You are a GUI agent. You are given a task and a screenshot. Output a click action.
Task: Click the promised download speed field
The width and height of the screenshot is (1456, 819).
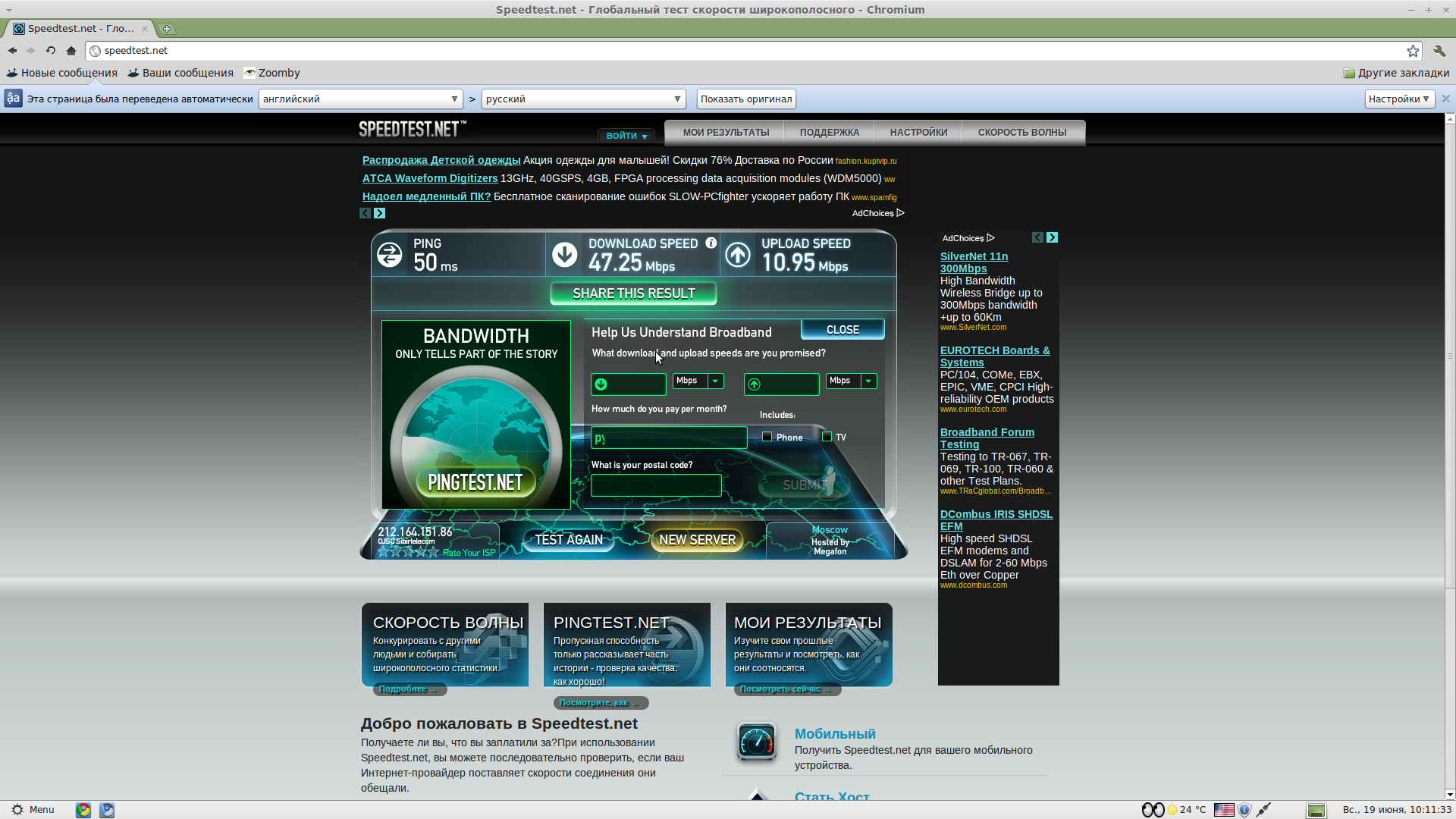(629, 384)
